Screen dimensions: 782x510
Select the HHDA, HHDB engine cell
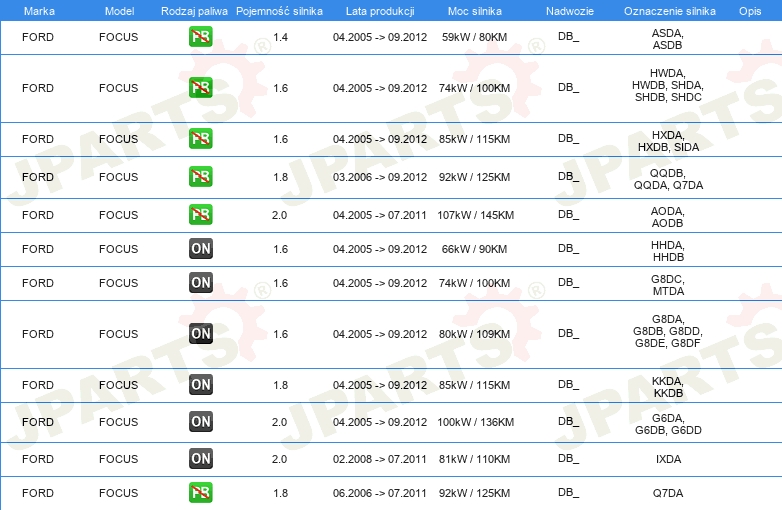click(668, 251)
